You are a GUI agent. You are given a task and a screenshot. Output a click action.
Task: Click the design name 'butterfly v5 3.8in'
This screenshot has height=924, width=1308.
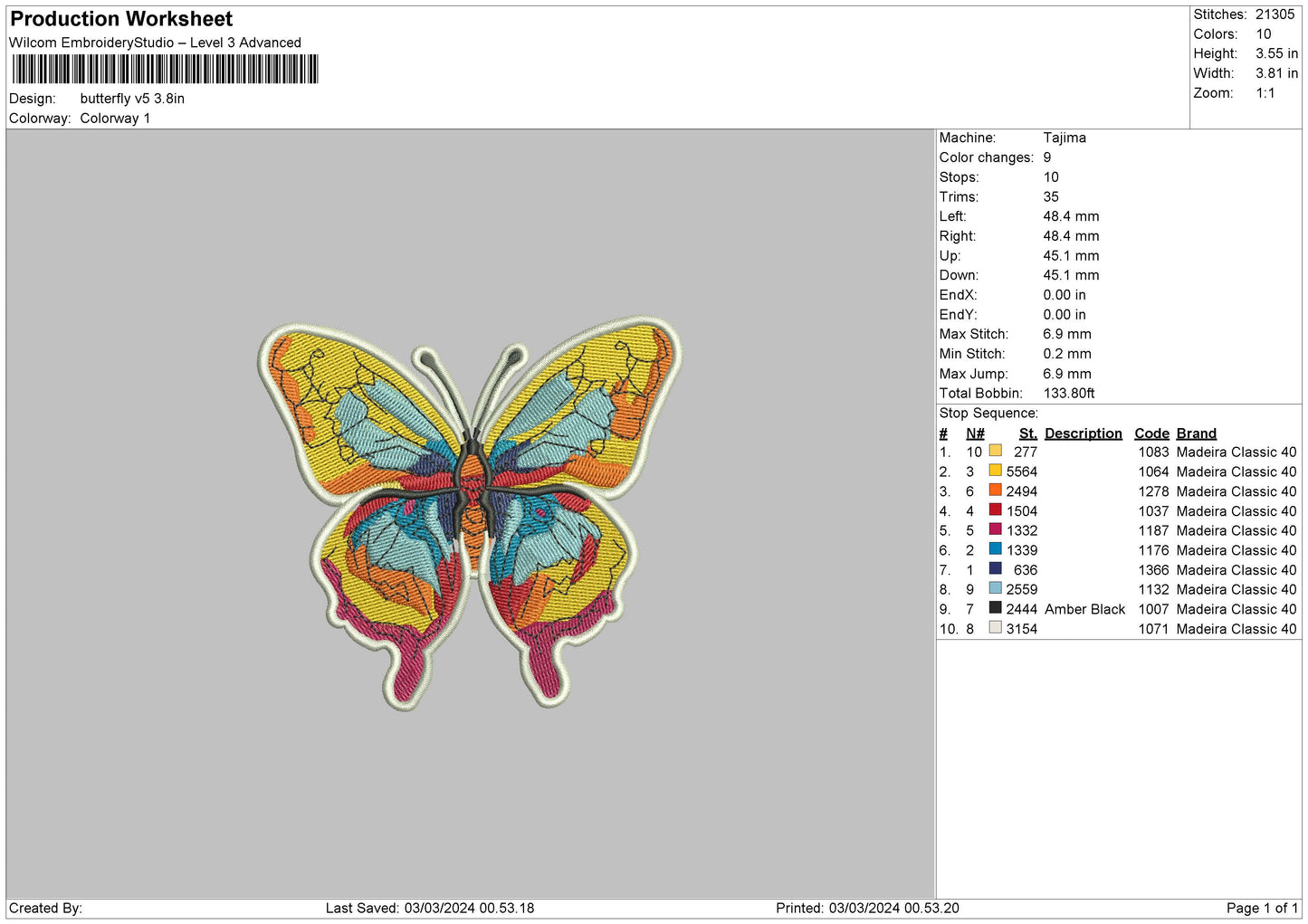[132, 99]
